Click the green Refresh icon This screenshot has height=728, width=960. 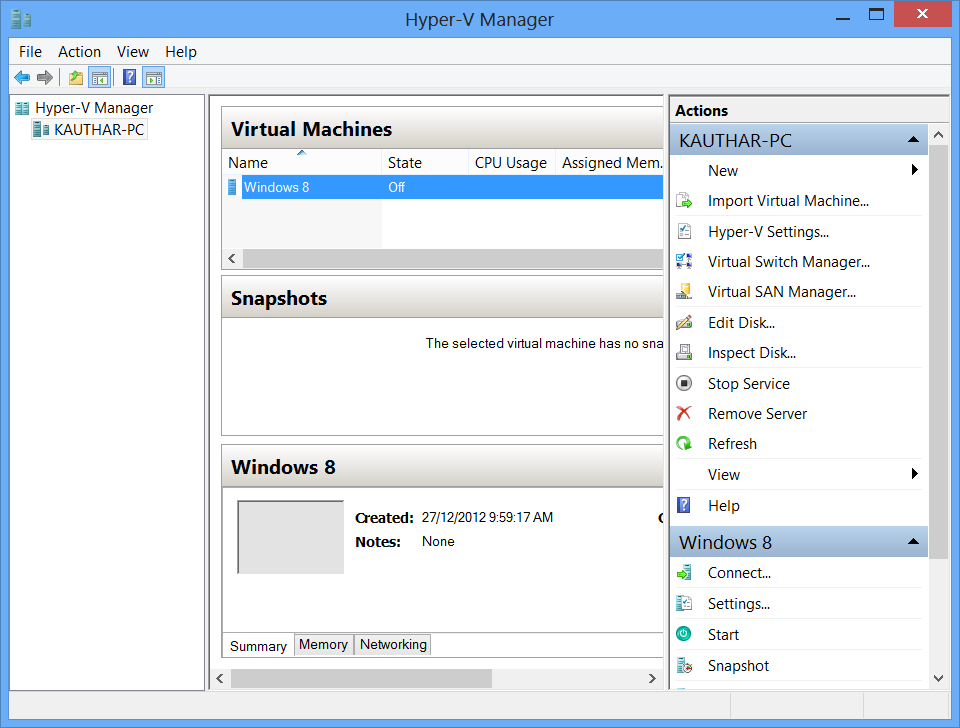tap(684, 443)
